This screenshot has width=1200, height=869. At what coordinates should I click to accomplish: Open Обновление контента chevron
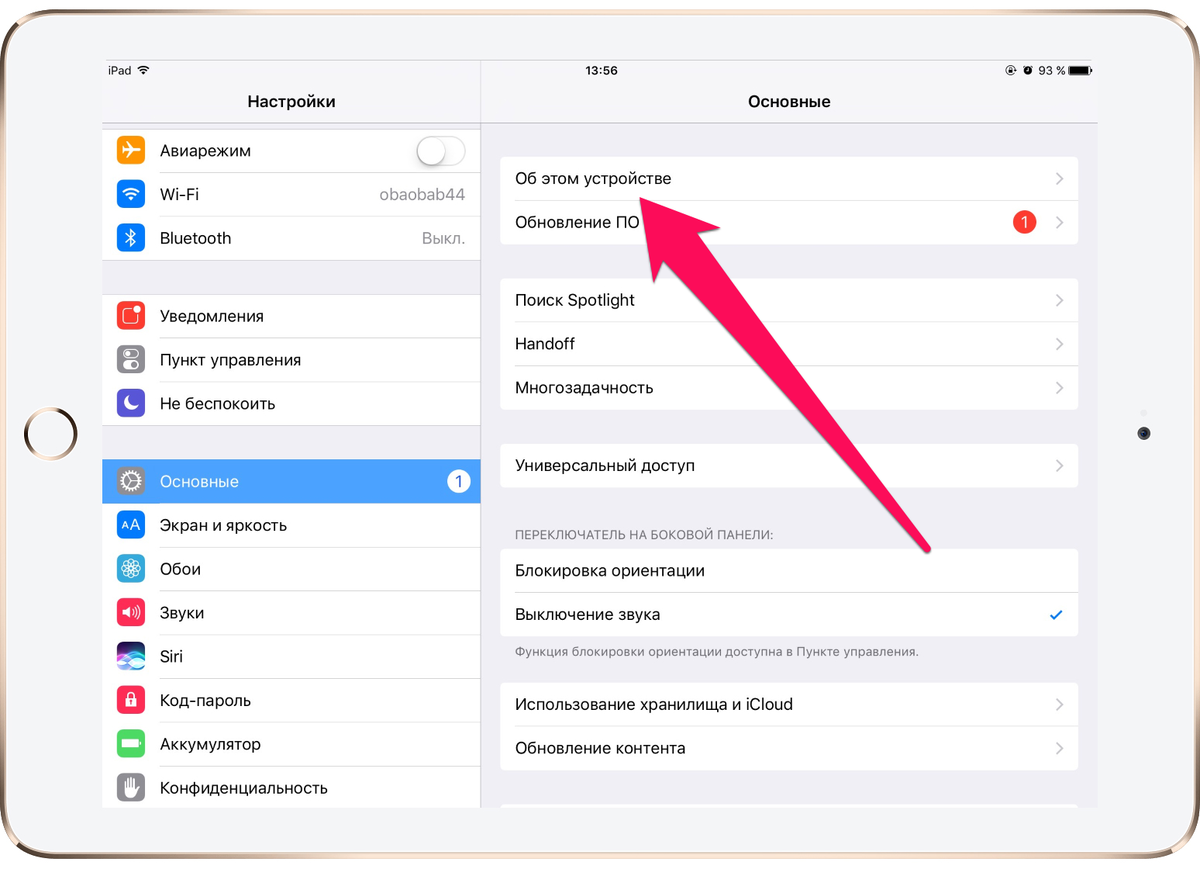click(x=1059, y=748)
